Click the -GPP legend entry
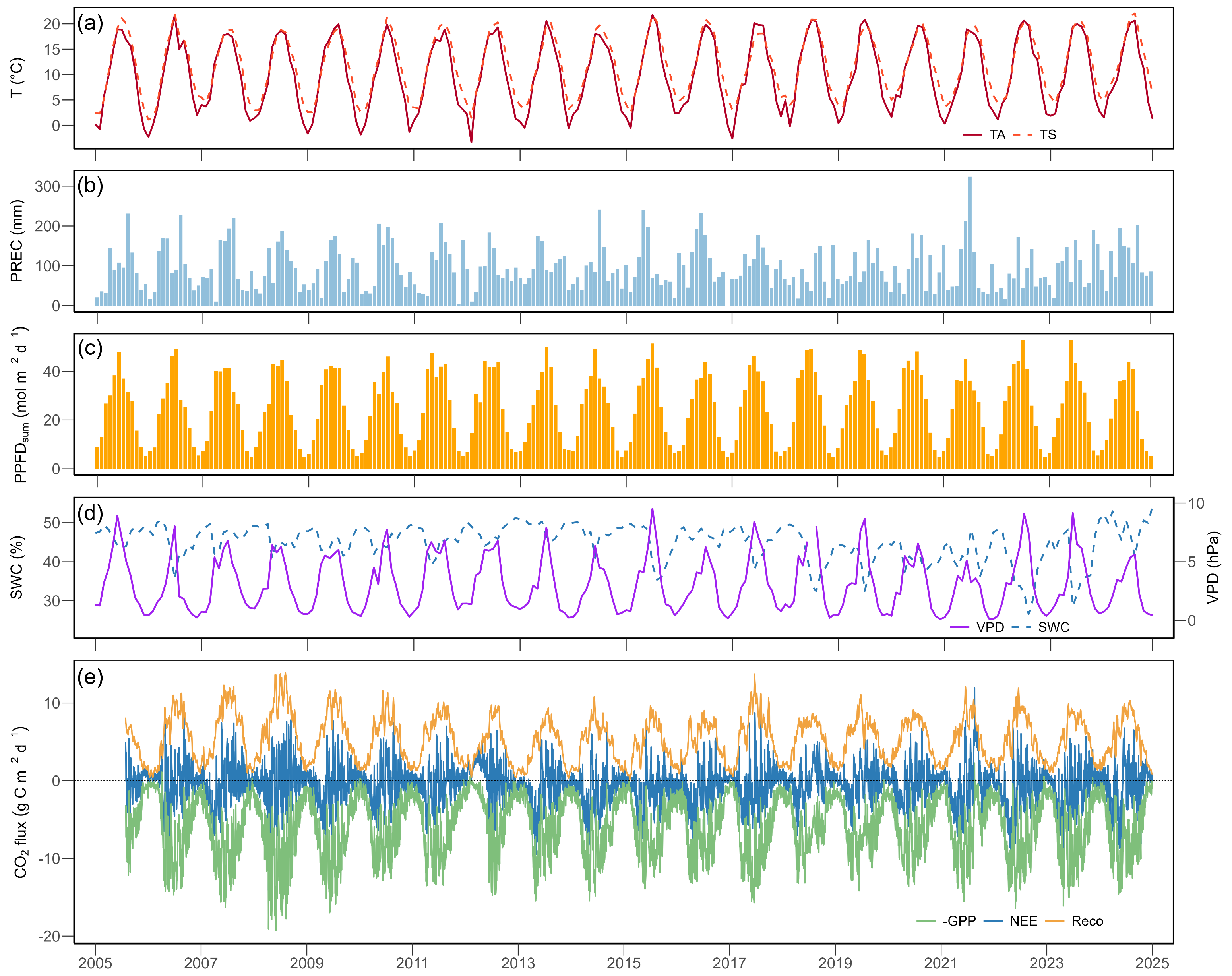Screen dimensions: 1232x976 coord(959,921)
